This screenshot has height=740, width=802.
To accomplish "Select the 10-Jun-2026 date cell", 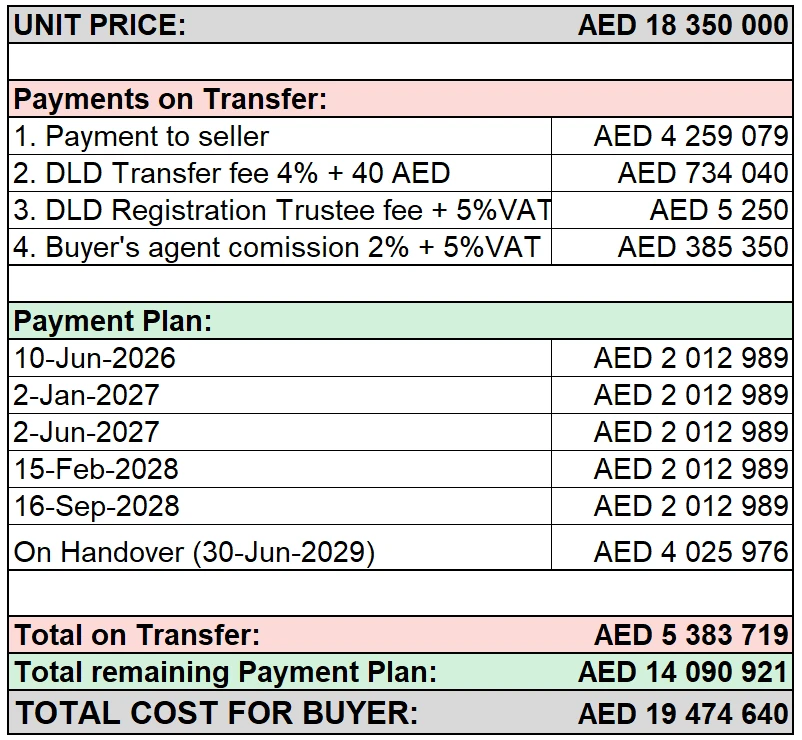I will click(x=280, y=358).
